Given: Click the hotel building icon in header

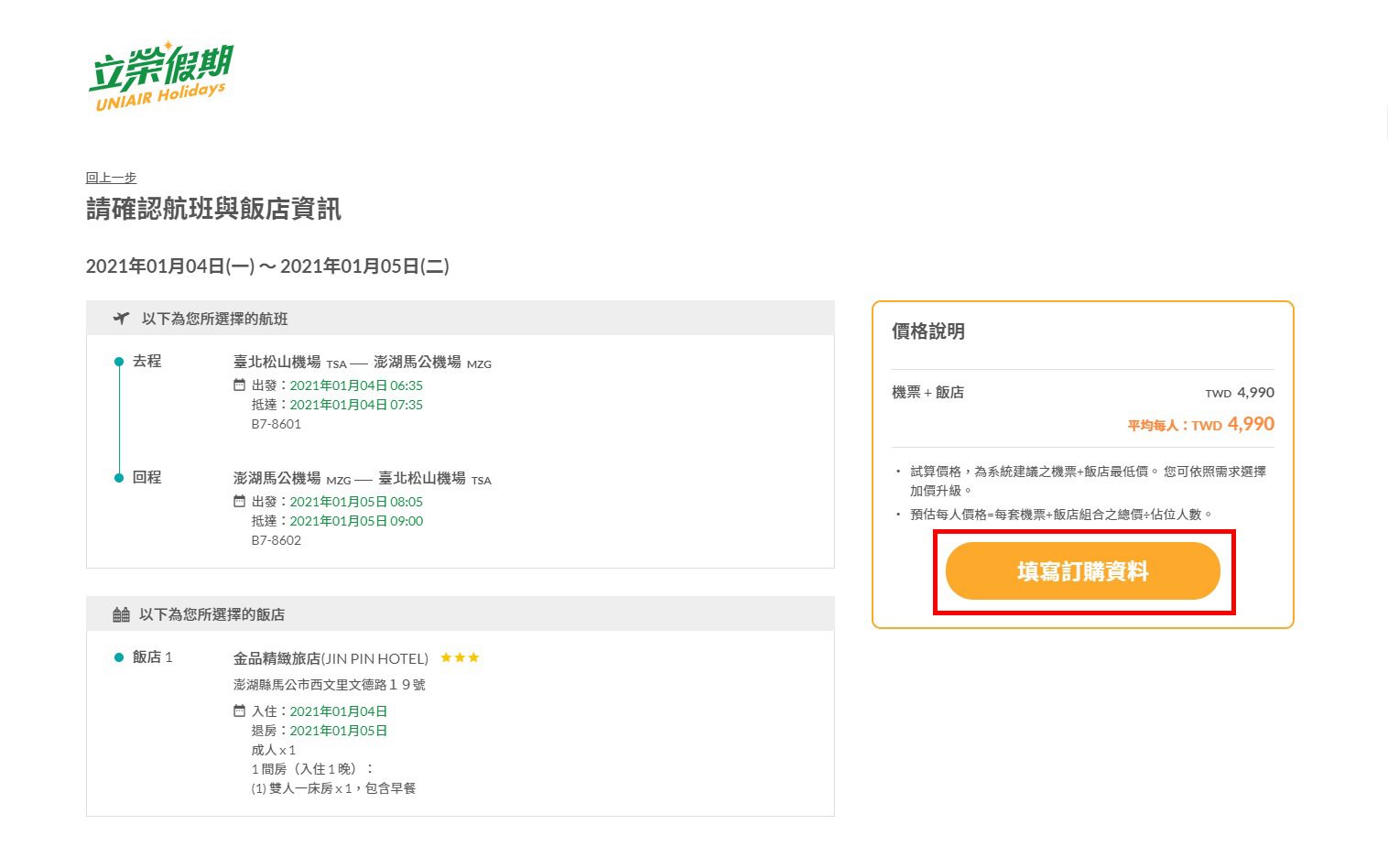Looking at the screenshot, I should pyautogui.click(x=121, y=614).
